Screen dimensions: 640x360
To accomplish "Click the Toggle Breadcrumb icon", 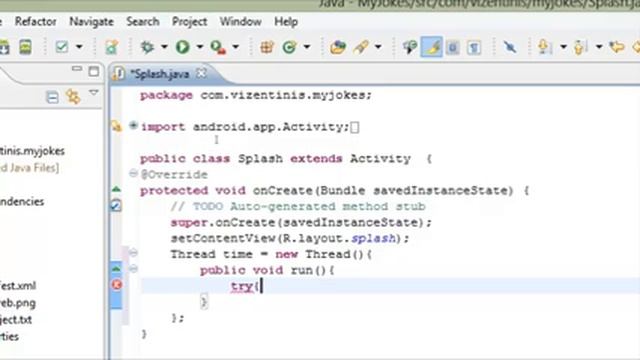I will 410,47.
